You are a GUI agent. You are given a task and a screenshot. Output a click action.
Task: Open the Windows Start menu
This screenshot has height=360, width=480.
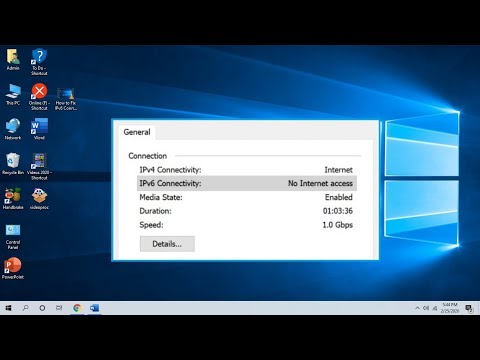[8, 308]
